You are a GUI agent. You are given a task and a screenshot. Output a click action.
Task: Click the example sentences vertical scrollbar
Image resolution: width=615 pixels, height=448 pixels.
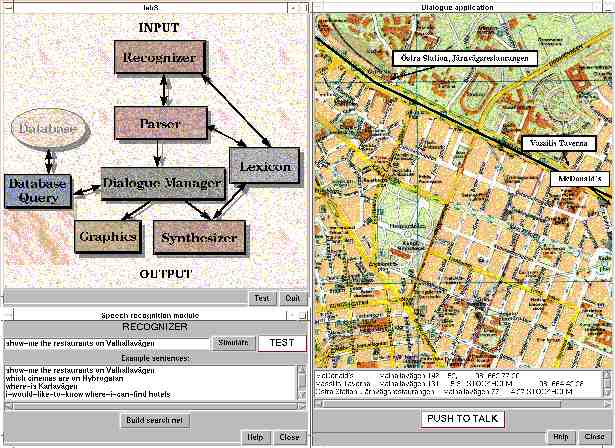[301, 384]
